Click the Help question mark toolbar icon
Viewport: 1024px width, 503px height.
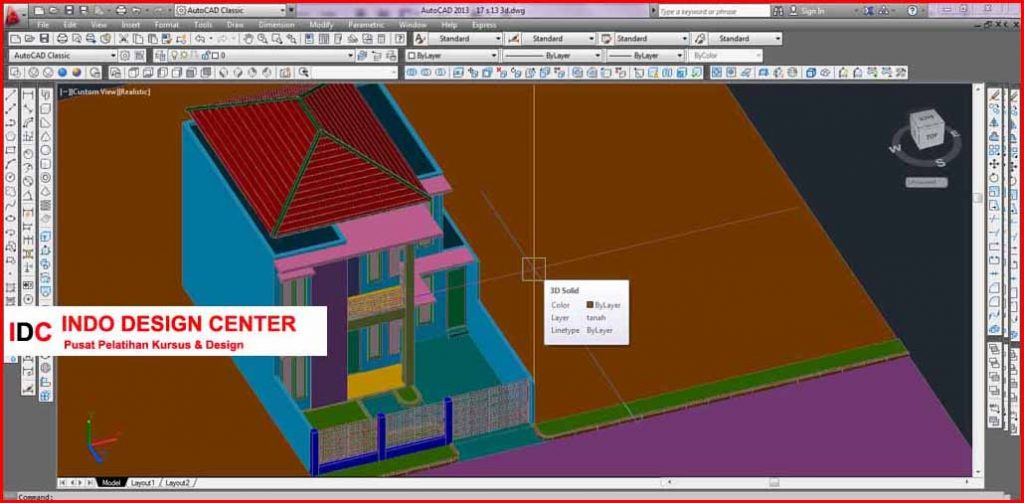click(399, 39)
